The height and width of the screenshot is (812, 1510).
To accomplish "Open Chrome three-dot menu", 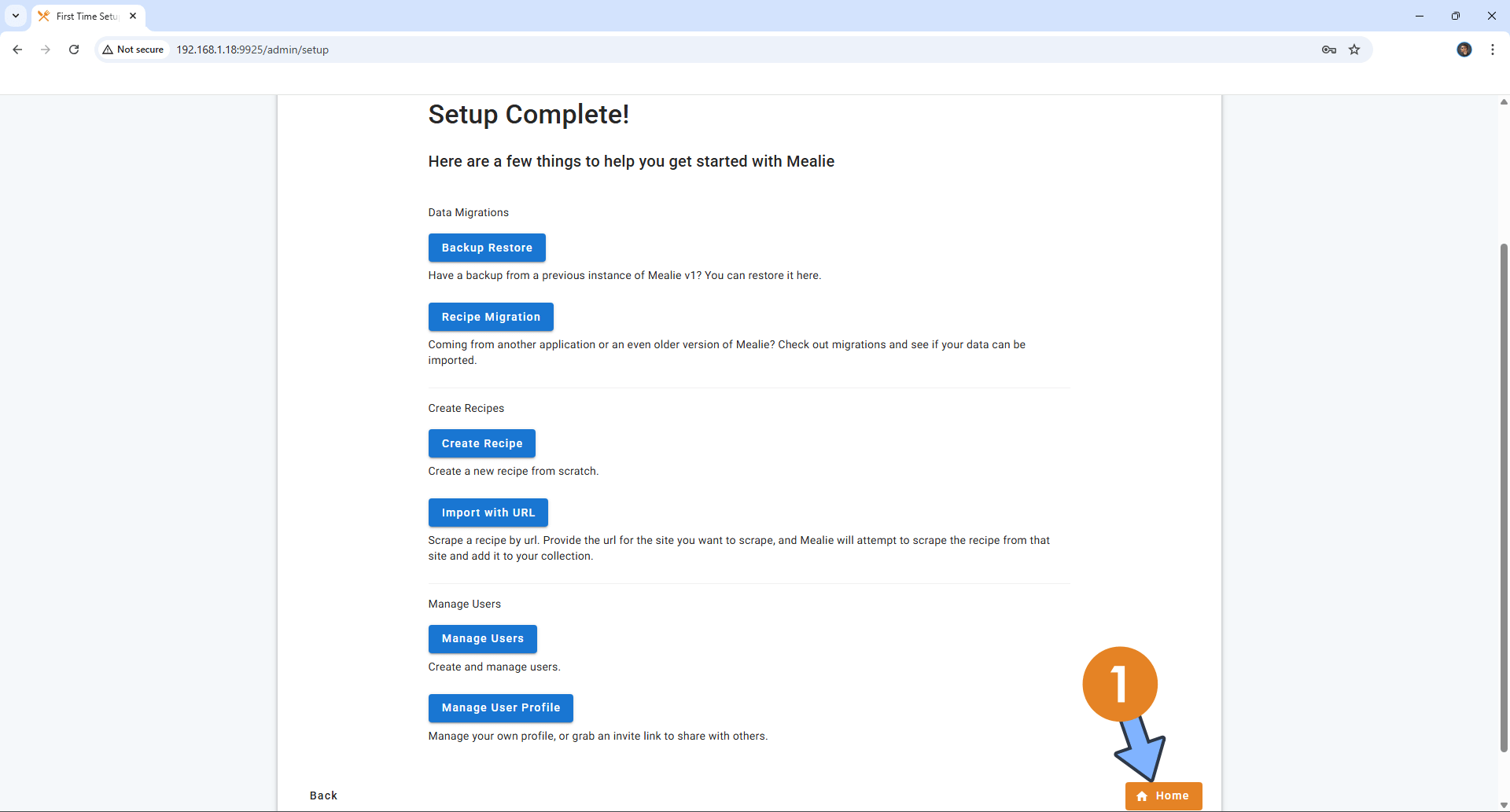I will [1492, 50].
